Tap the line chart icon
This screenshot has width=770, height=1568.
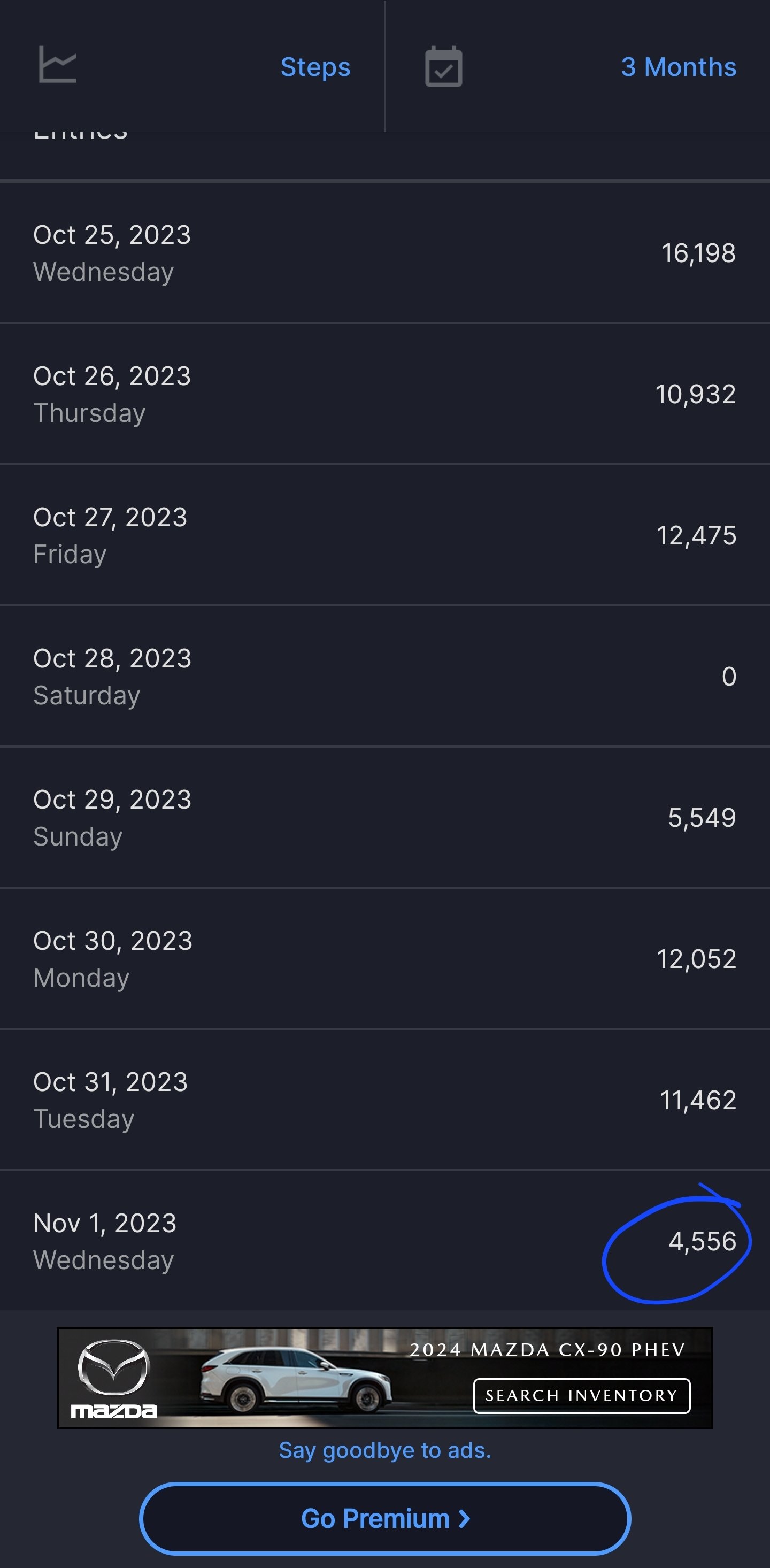pos(58,65)
